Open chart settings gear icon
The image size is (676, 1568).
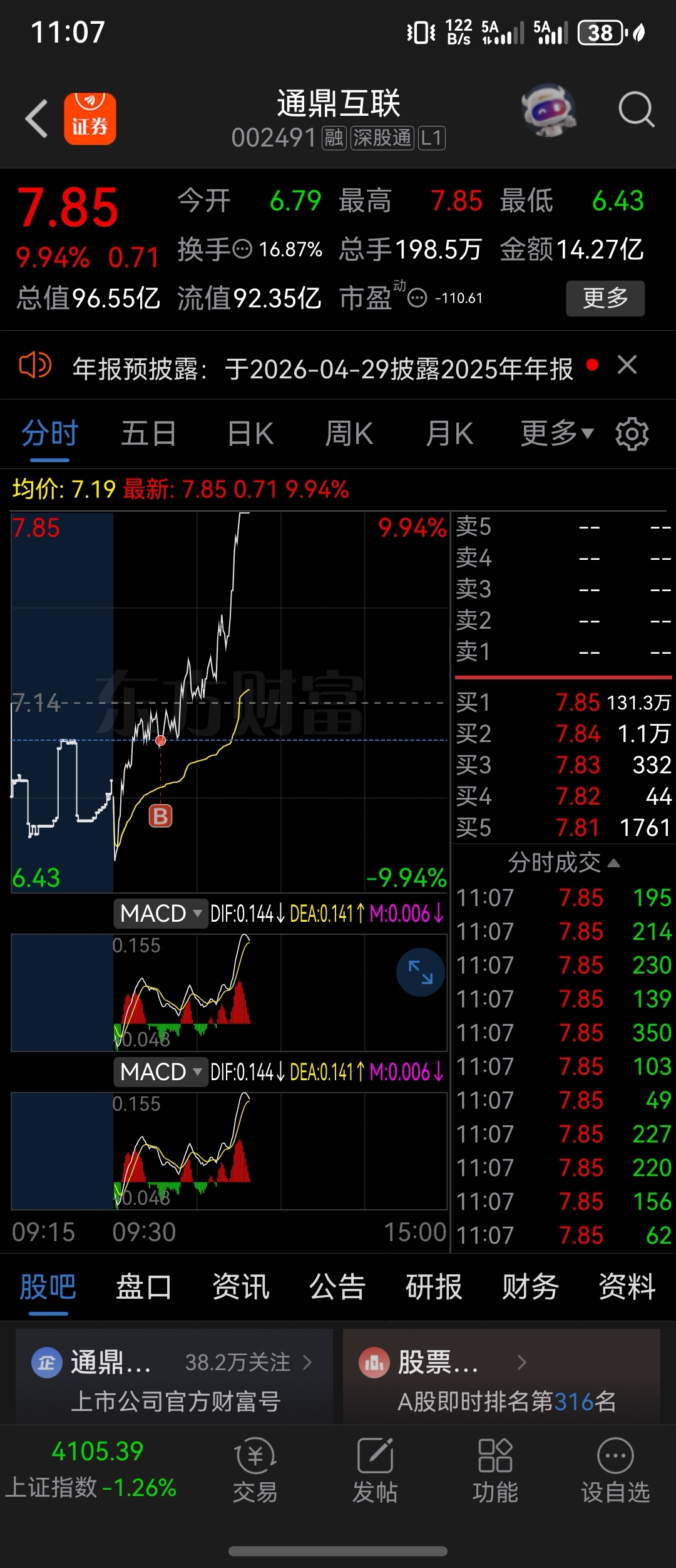632,433
